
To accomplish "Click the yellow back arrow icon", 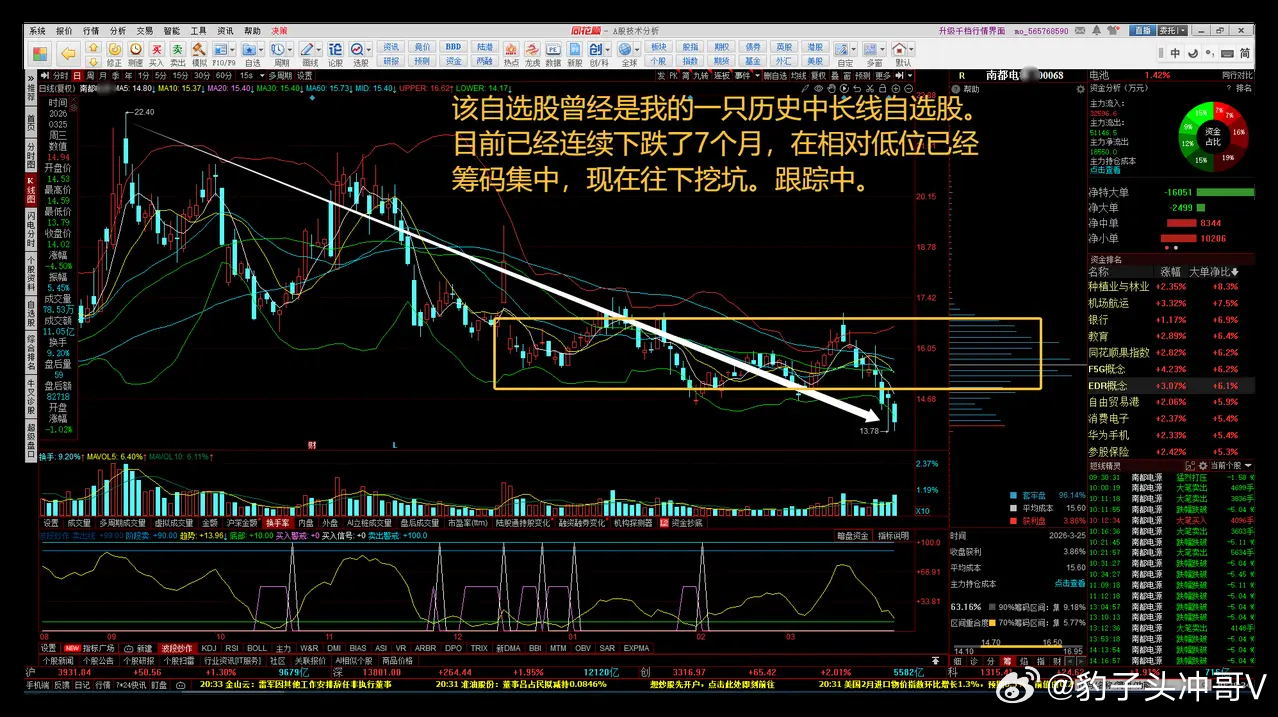I will coord(68,54).
